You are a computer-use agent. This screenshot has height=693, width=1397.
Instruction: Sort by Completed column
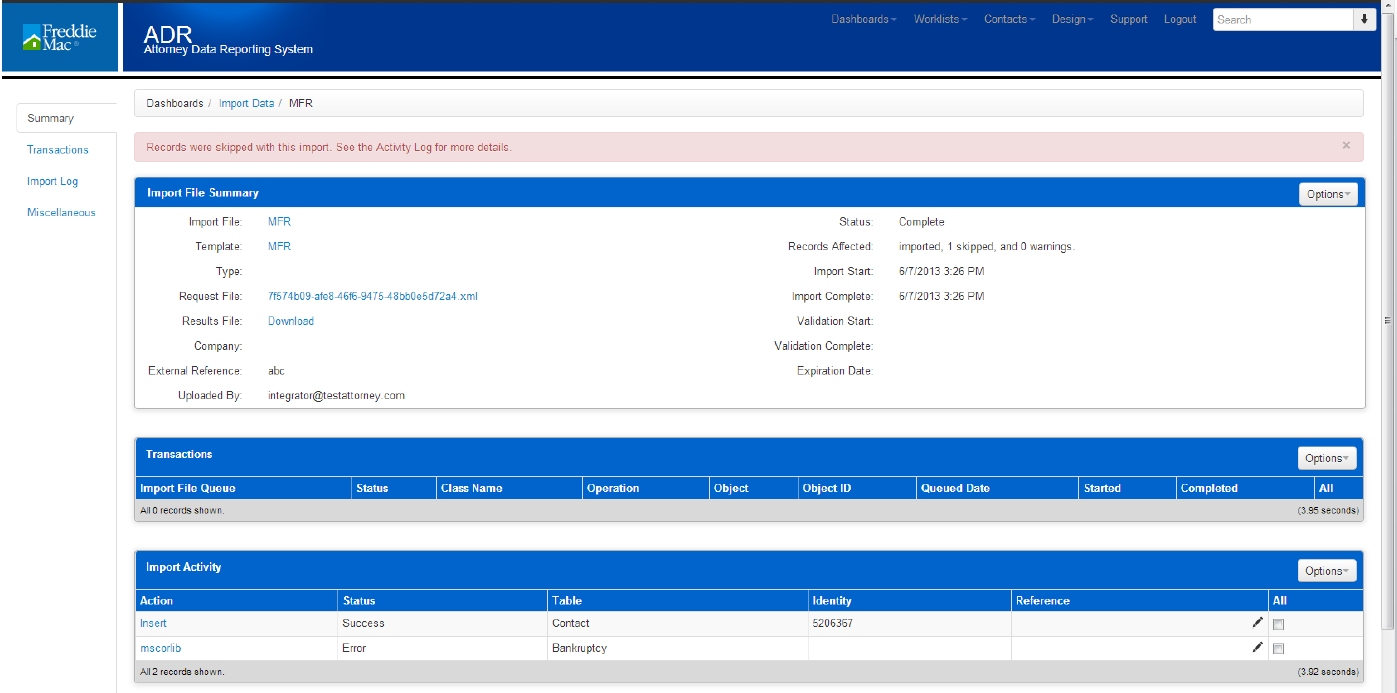coord(1209,488)
